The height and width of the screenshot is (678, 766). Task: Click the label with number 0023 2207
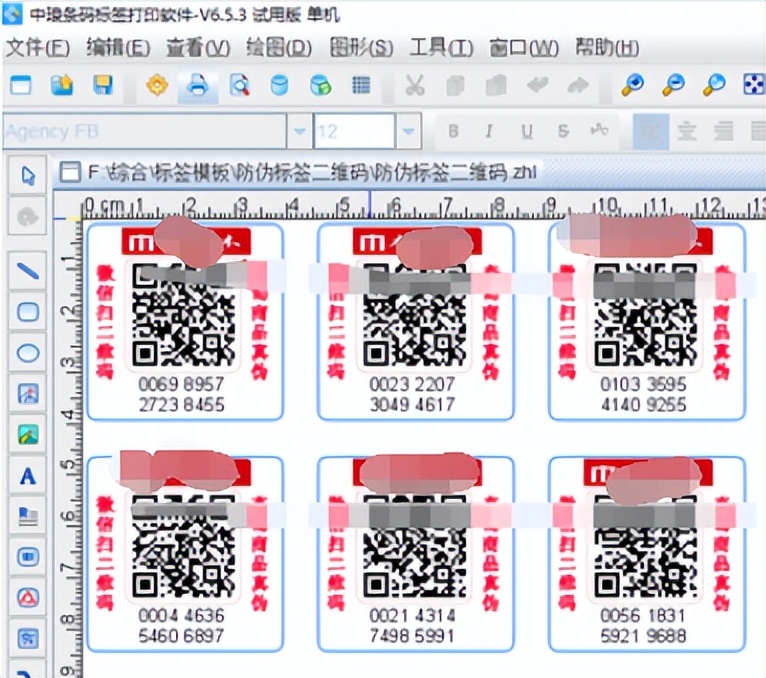pos(416,321)
